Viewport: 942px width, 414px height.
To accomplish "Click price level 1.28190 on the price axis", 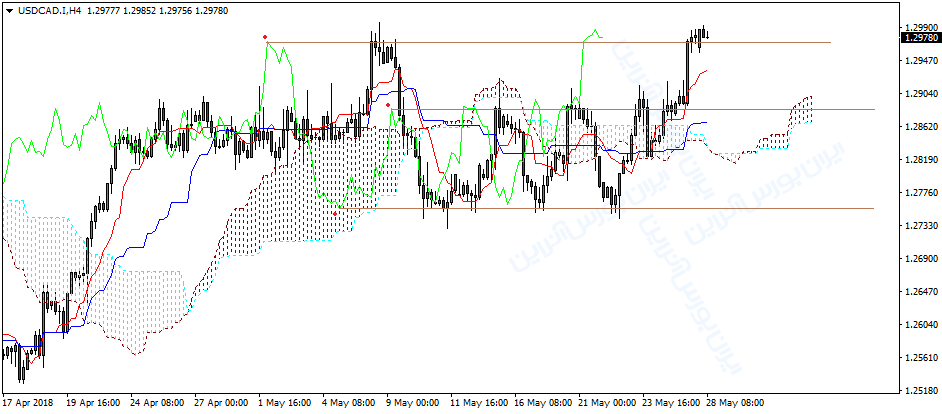I will 921,160.
